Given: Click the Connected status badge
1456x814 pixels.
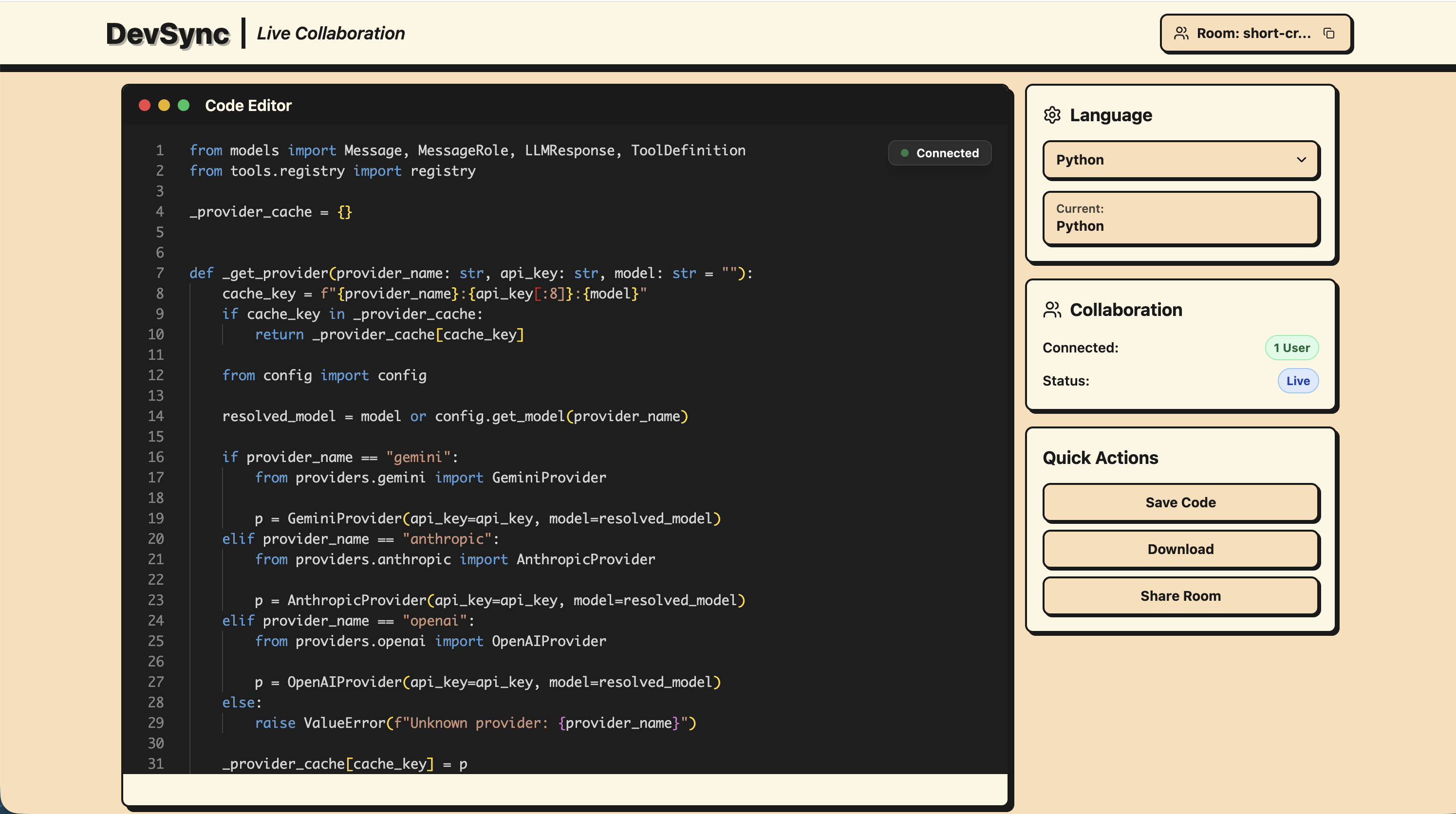Looking at the screenshot, I should 939,153.
